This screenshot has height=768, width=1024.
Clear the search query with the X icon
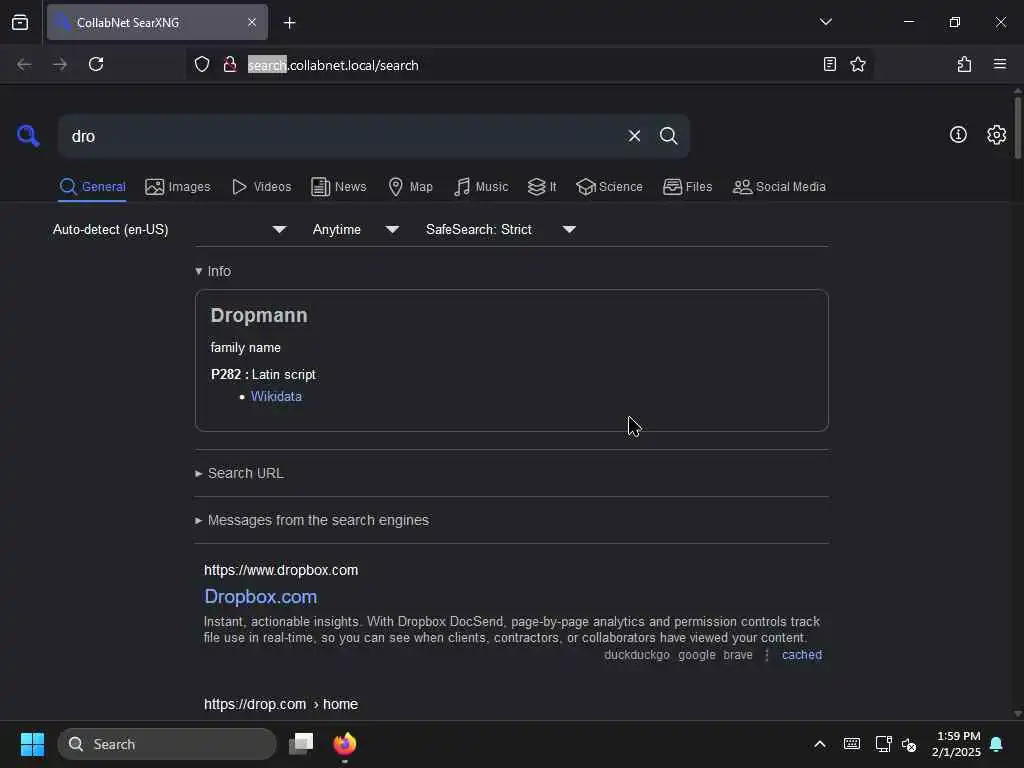tap(634, 136)
